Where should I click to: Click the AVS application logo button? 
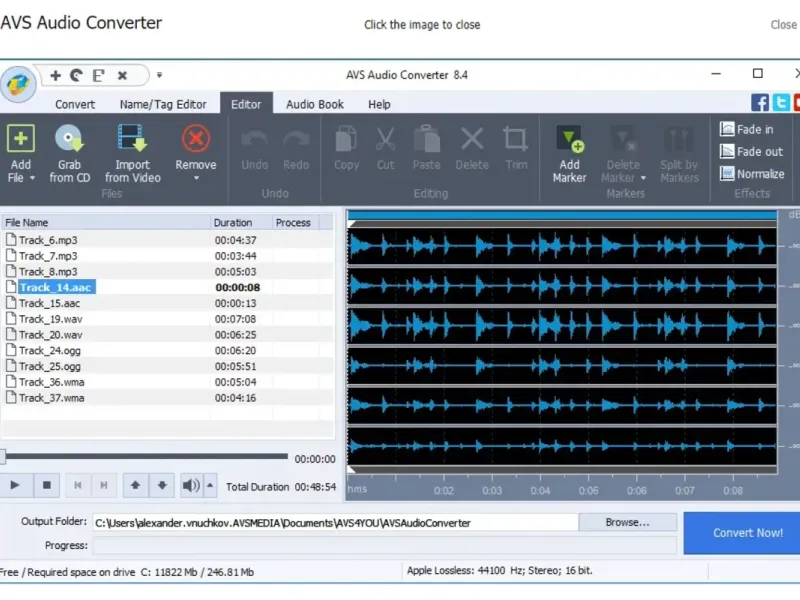(18, 84)
